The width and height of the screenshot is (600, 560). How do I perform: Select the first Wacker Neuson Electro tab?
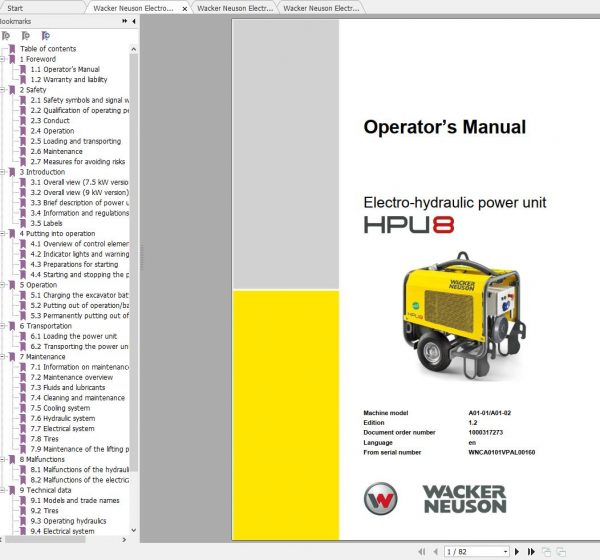tap(133, 8)
